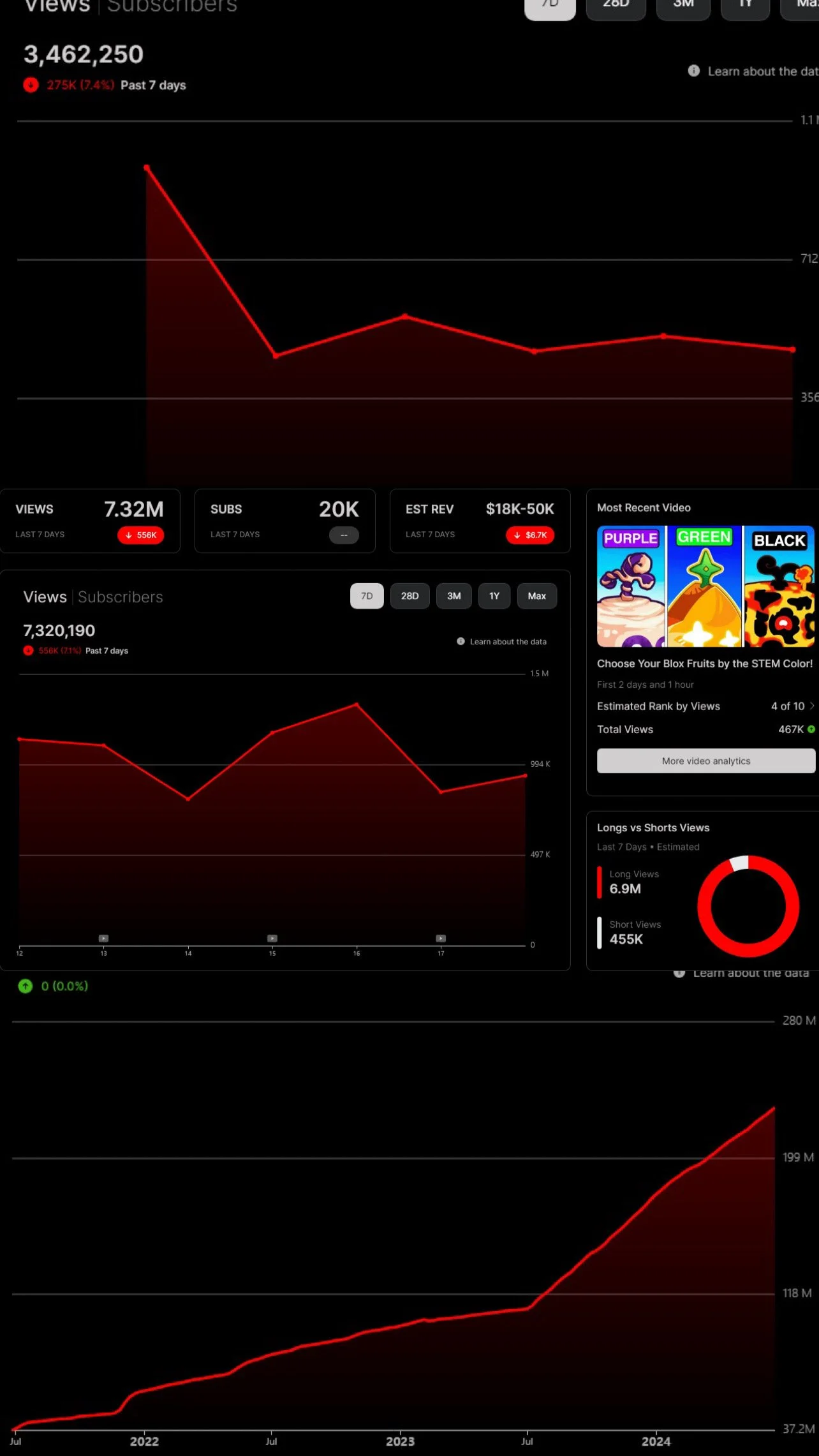Click the SUBS card showing 20K
This screenshot has width=819, height=1456.
tap(285, 521)
